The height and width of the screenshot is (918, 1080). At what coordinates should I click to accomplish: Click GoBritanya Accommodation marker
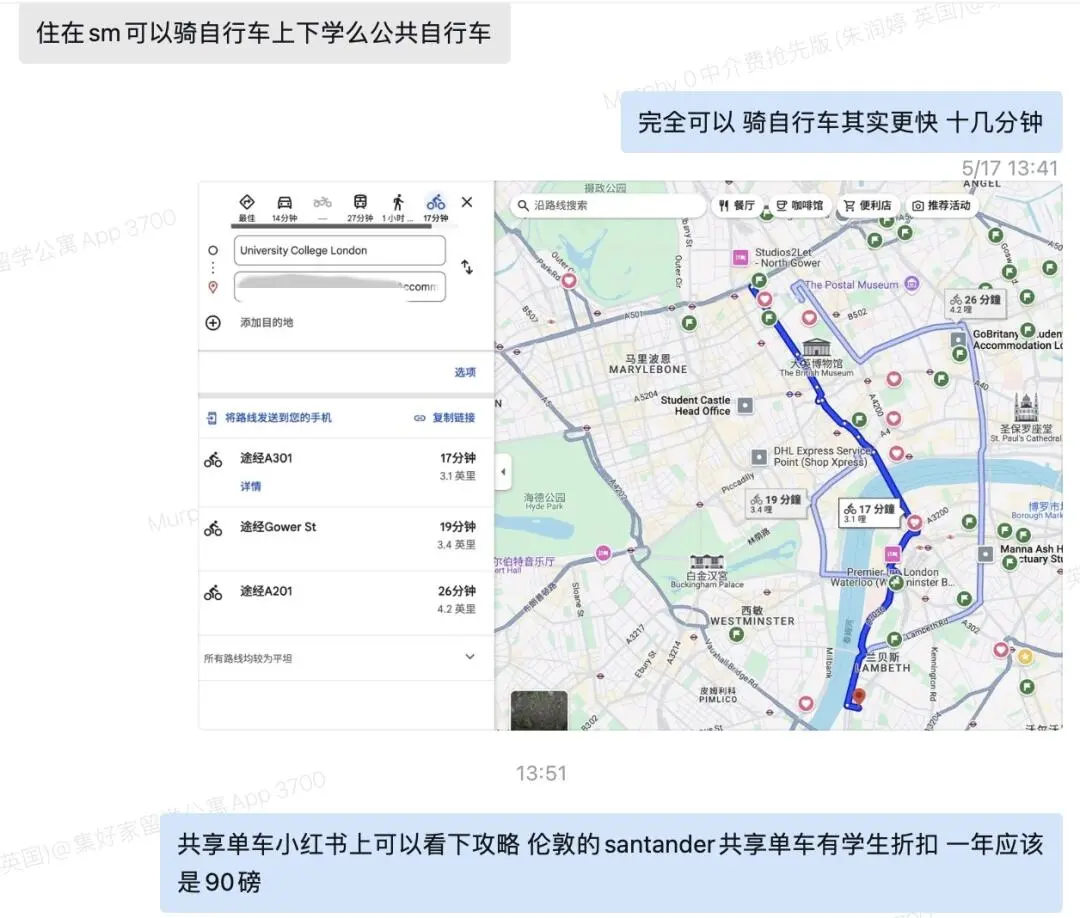pos(958,340)
